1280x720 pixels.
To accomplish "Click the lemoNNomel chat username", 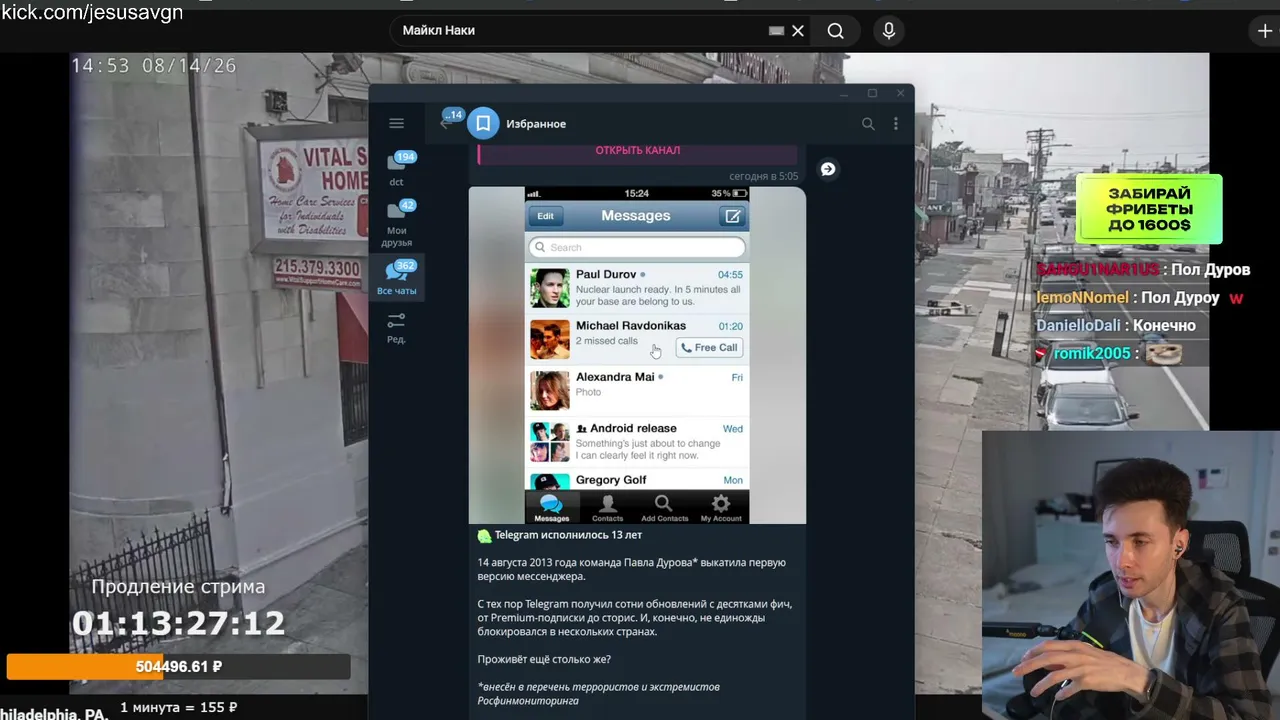I will coord(1082,298).
